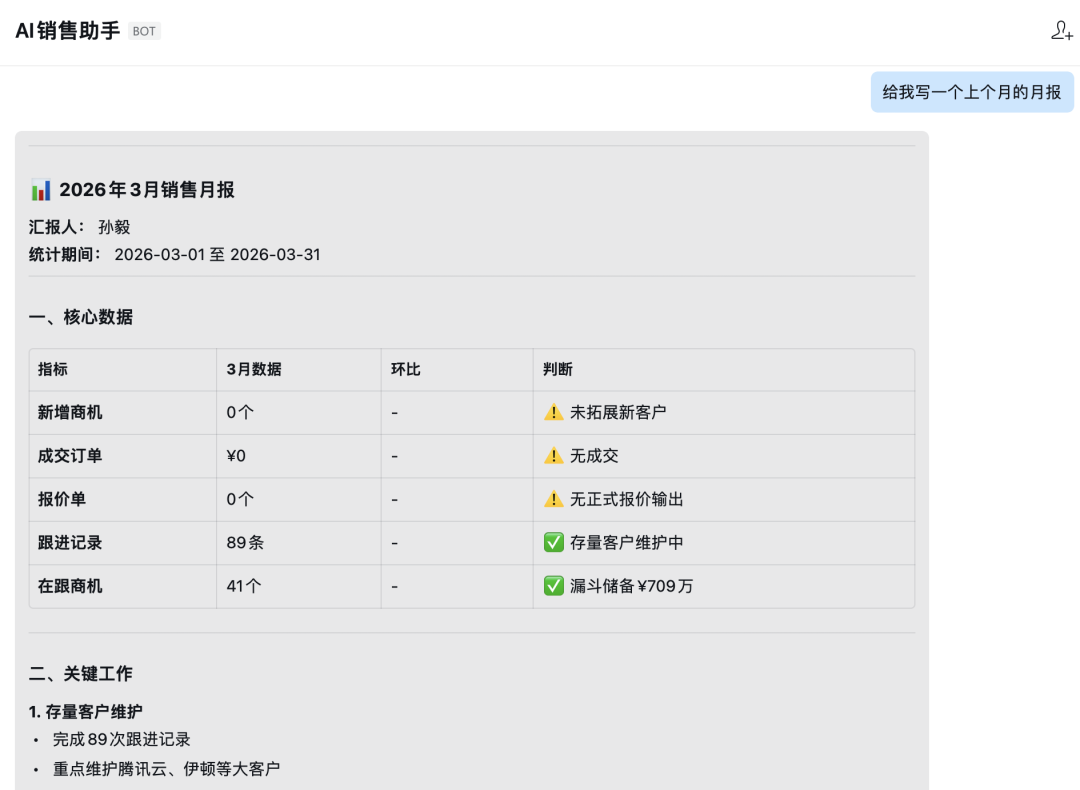Click green check icon beside 存量客户维护中
Image resolution: width=1080 pixels, height=790 pixels.
coord(553,543)
